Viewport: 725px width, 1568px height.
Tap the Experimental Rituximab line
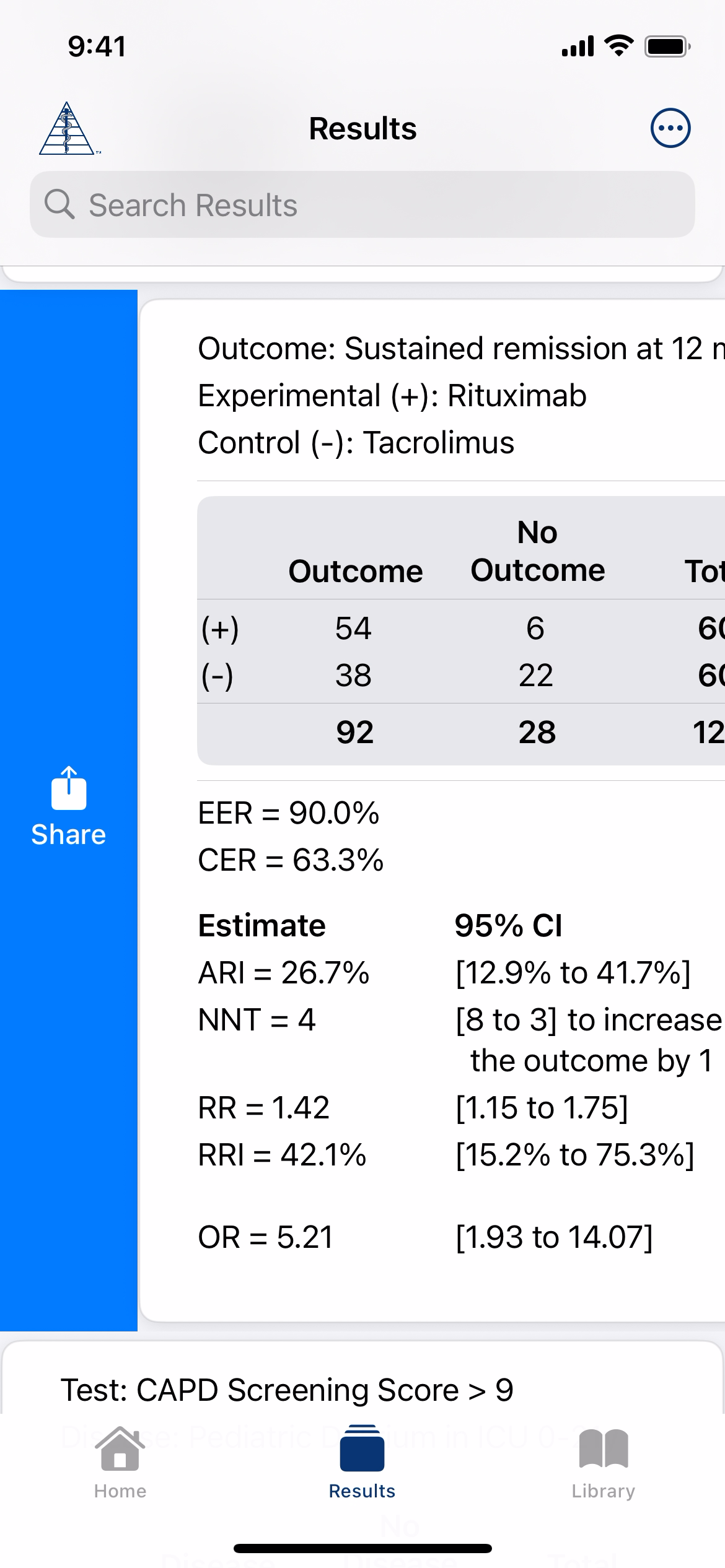pyautogui.click(x=392, y=396)
